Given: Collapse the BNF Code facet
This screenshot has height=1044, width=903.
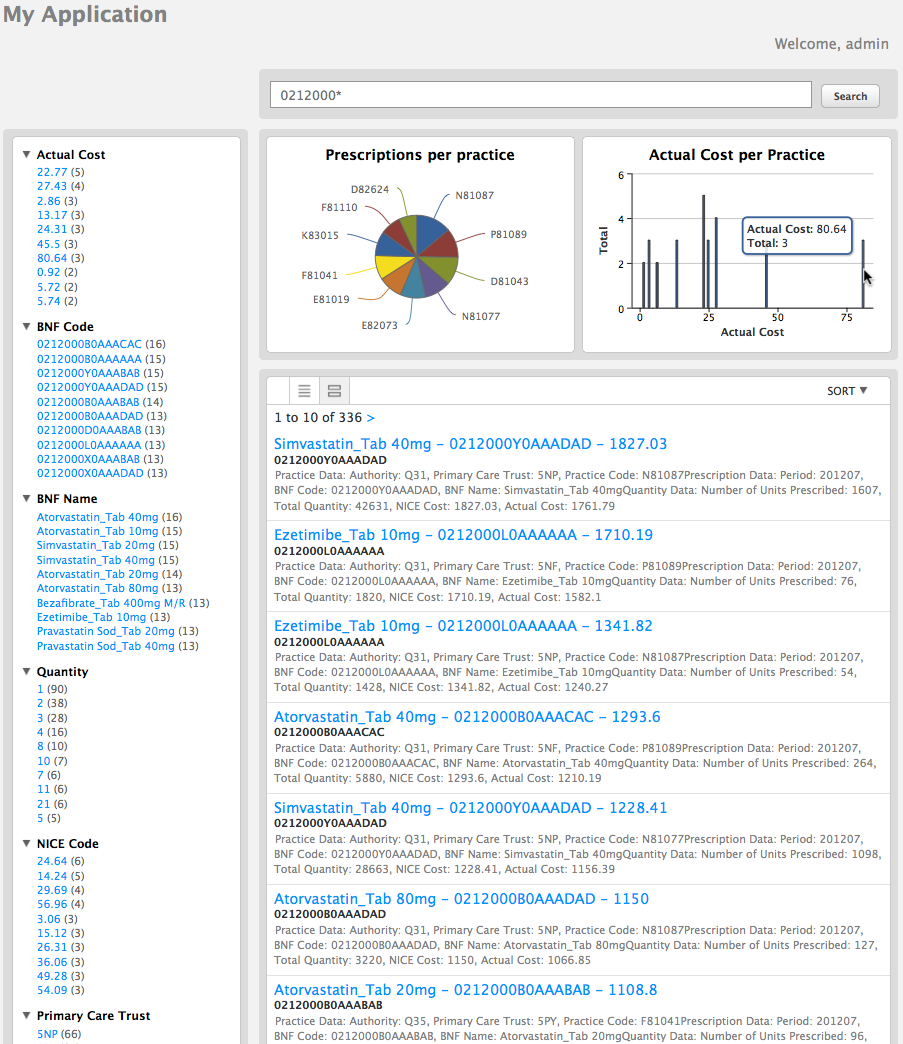Looking at the screenshot, I should pyautogui.click(x=26, y=326).
